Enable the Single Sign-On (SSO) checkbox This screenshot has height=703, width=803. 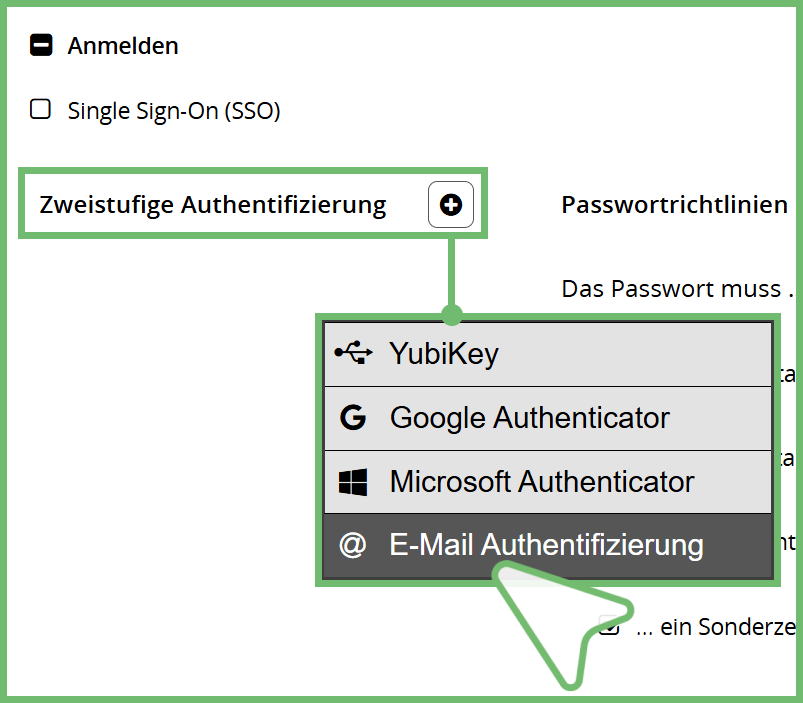pos(40,109)
